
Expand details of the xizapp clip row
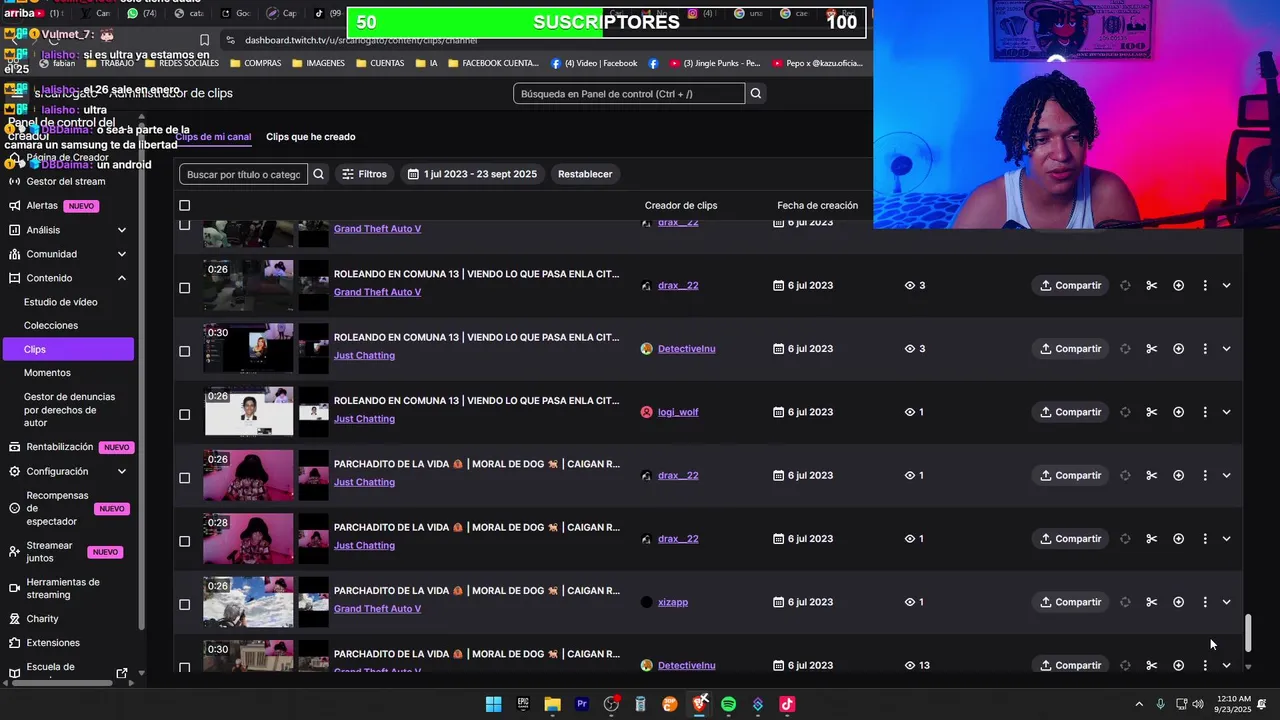coord(1226,602)
